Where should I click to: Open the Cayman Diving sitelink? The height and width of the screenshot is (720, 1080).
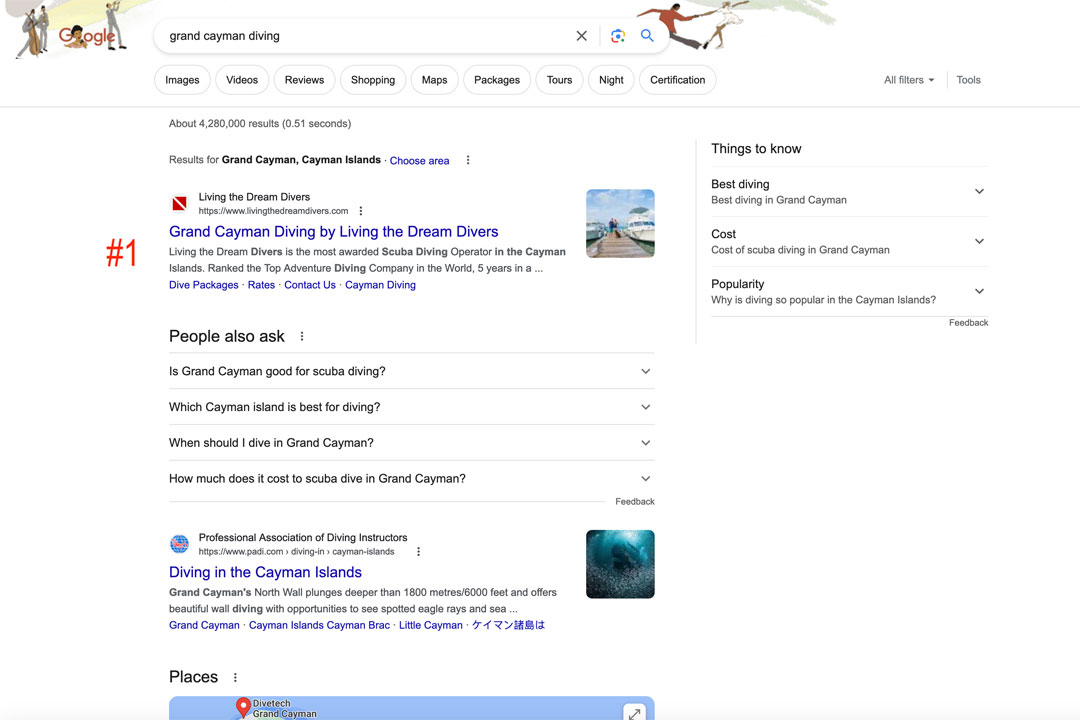pyautogui.click(x=380, y=285)
